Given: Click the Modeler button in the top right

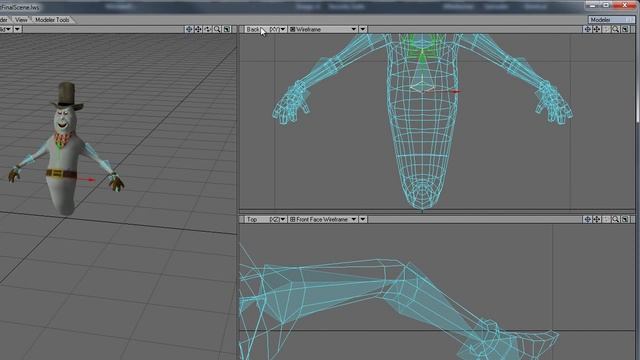Looking at the screenshot, I should click(611, 20).
